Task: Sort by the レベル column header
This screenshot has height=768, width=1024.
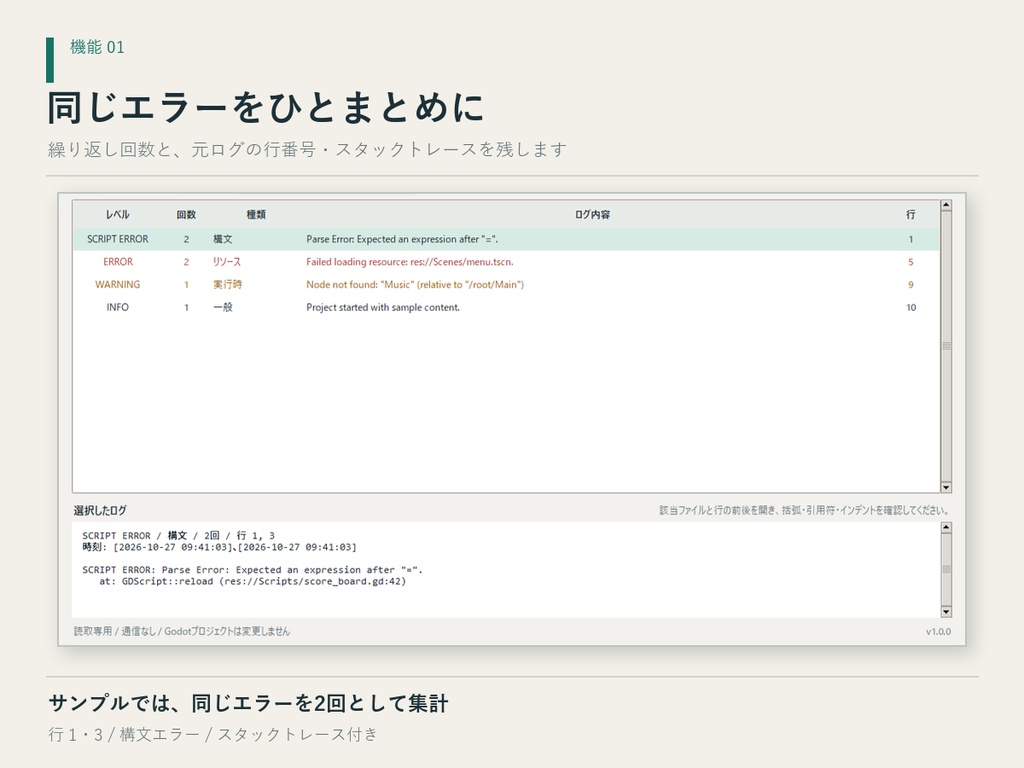Action: [118, 214]
